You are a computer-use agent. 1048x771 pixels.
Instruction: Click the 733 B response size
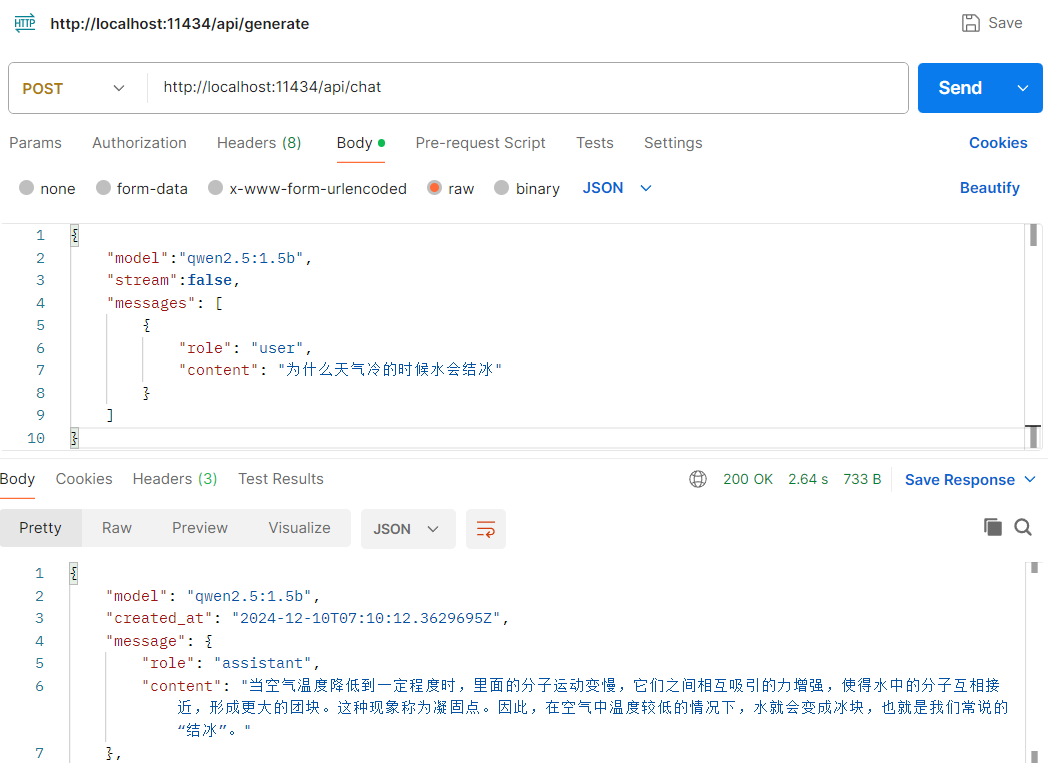point(862,479)
